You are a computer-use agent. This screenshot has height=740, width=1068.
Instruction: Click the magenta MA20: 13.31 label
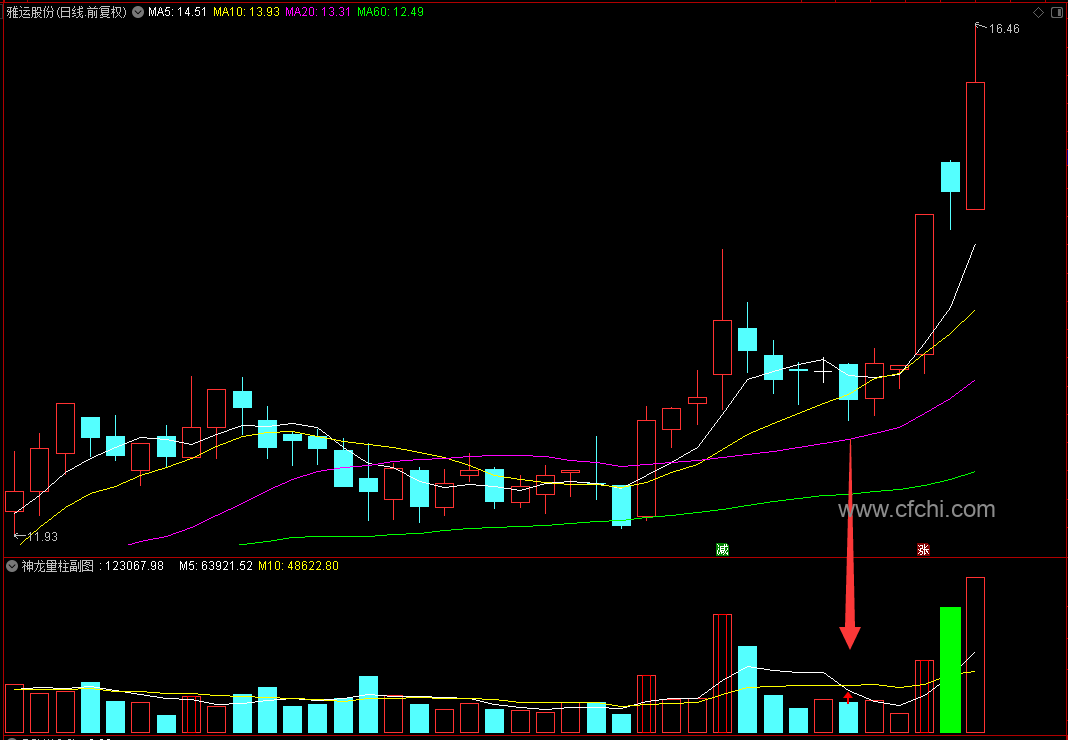pos(318,12)
